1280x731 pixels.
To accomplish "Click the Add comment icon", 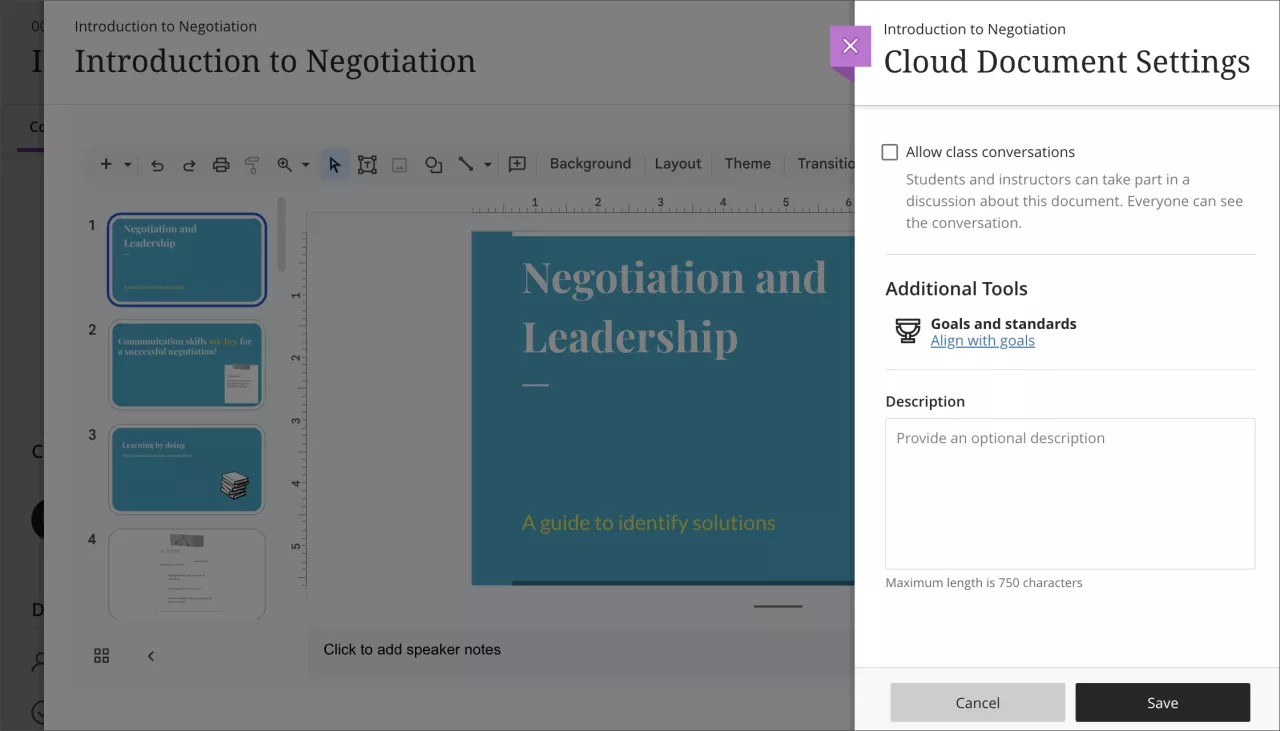I will pos(517,164).
